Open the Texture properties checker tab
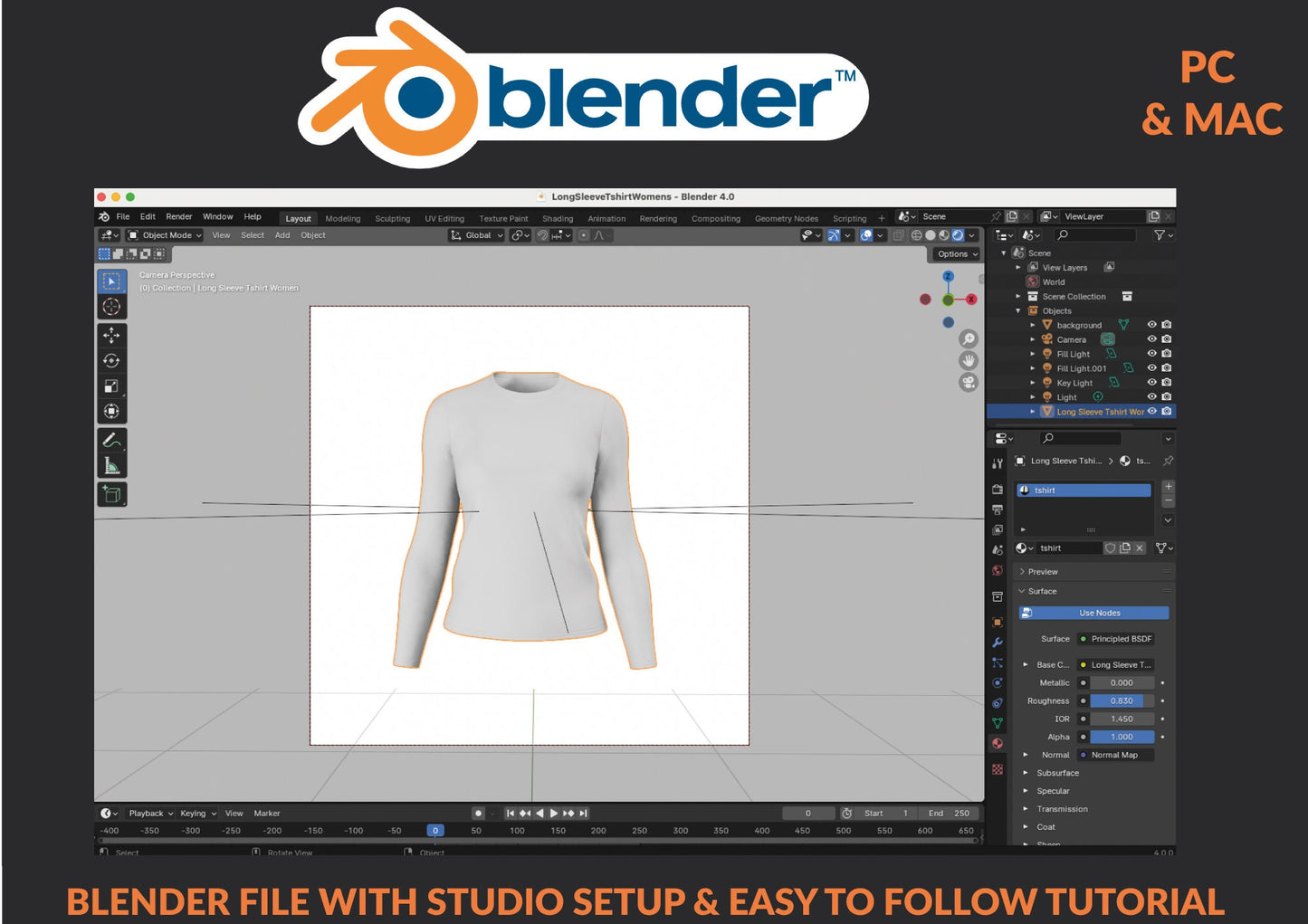This screenshot has width=1308, height=924. (998, 769)
